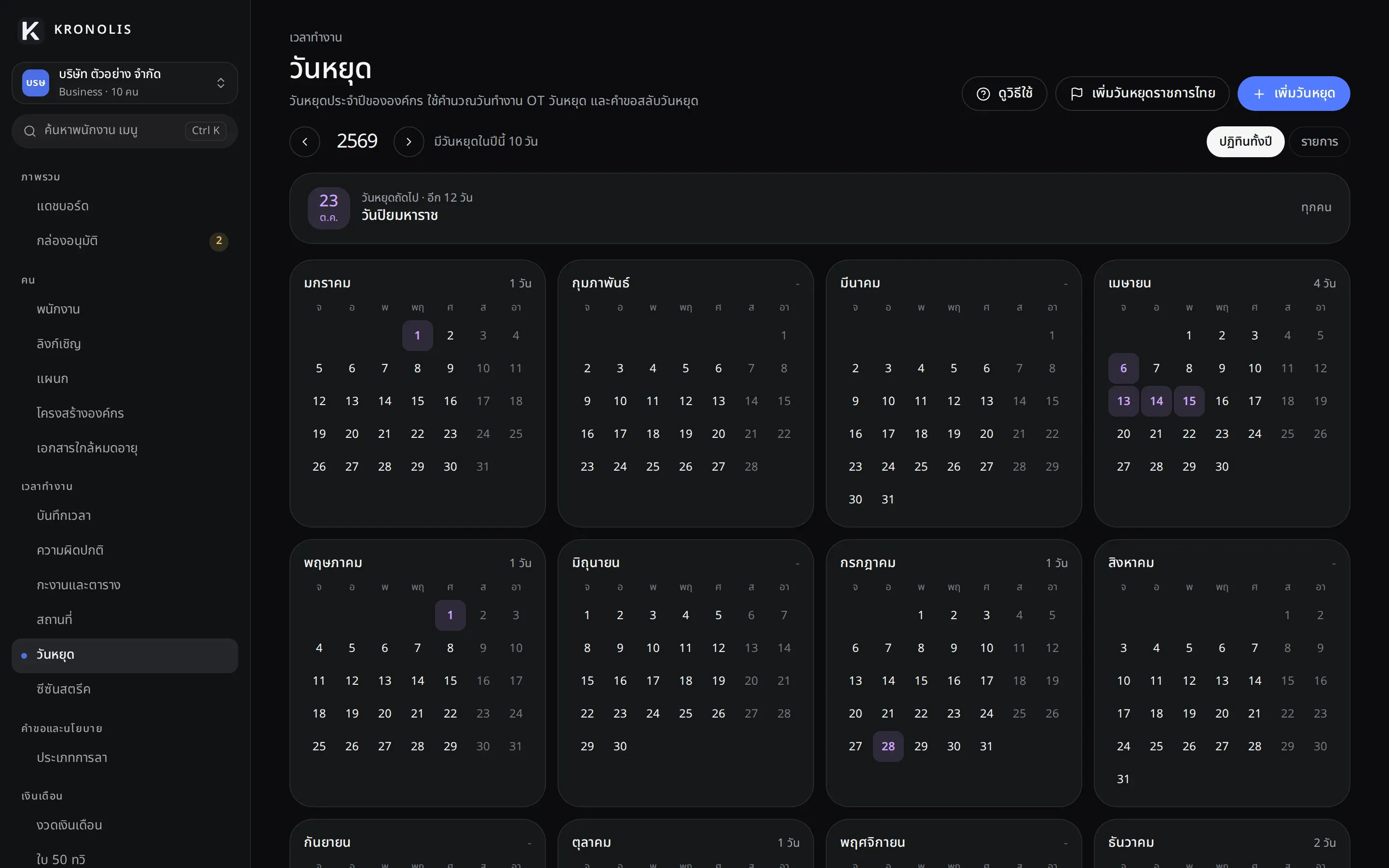Select holiday 6 in เมษายน calendar
Screen dimensions: 1389x868
[x=1123, y=368]
